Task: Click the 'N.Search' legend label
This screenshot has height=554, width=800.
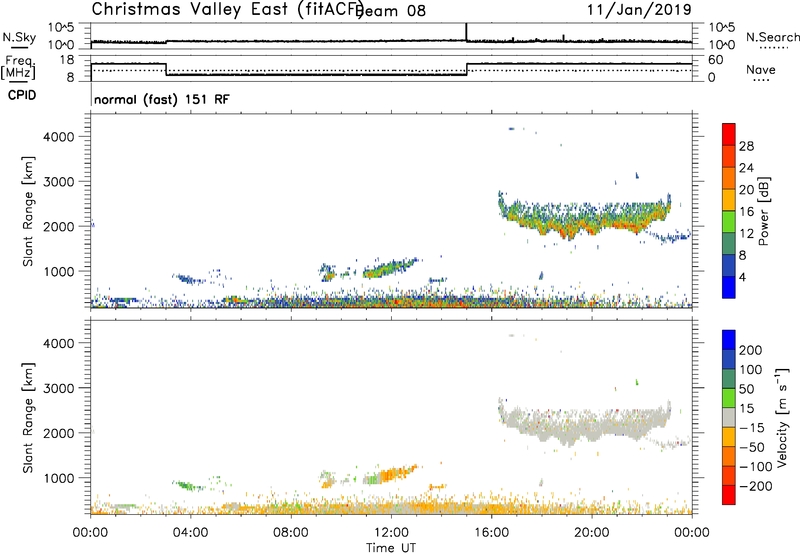Action: click(772, 37)
